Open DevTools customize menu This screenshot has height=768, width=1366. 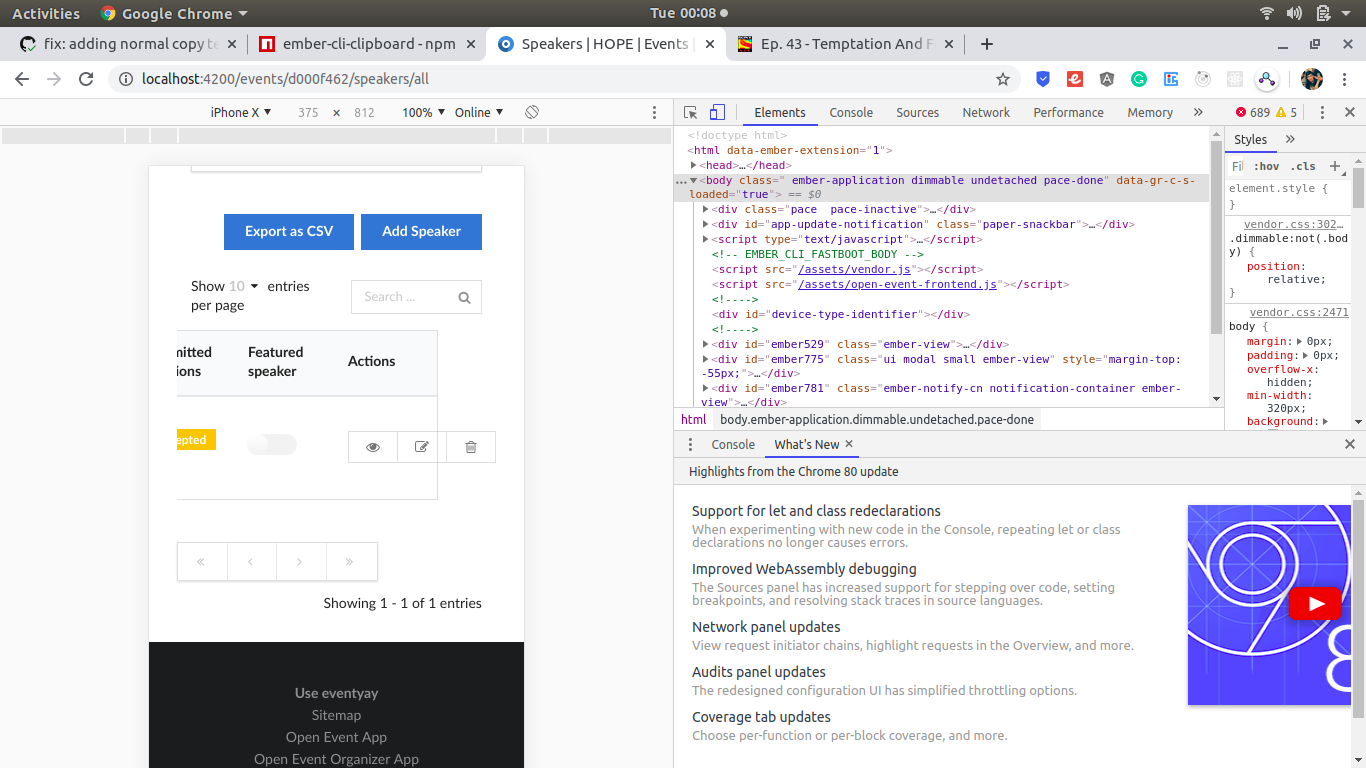(x=1322, y=112)
